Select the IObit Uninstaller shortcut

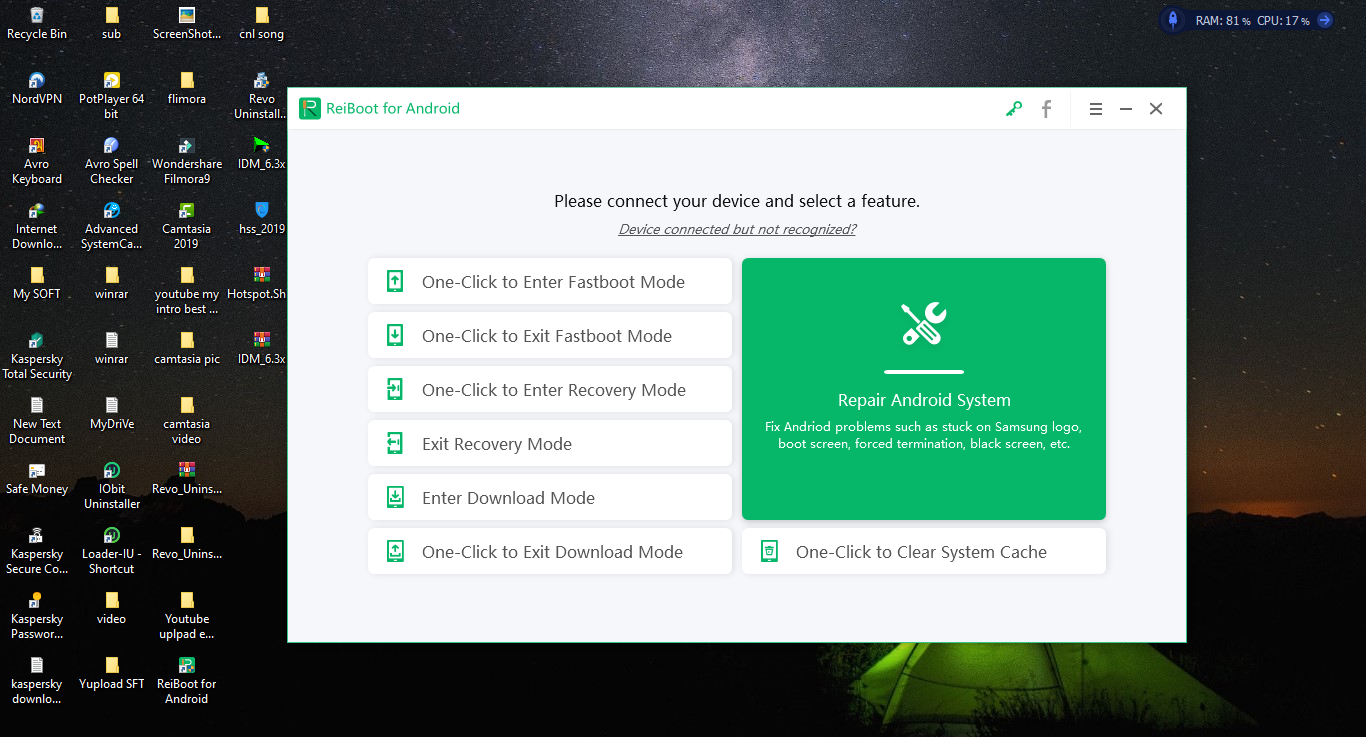coord(112,486)
